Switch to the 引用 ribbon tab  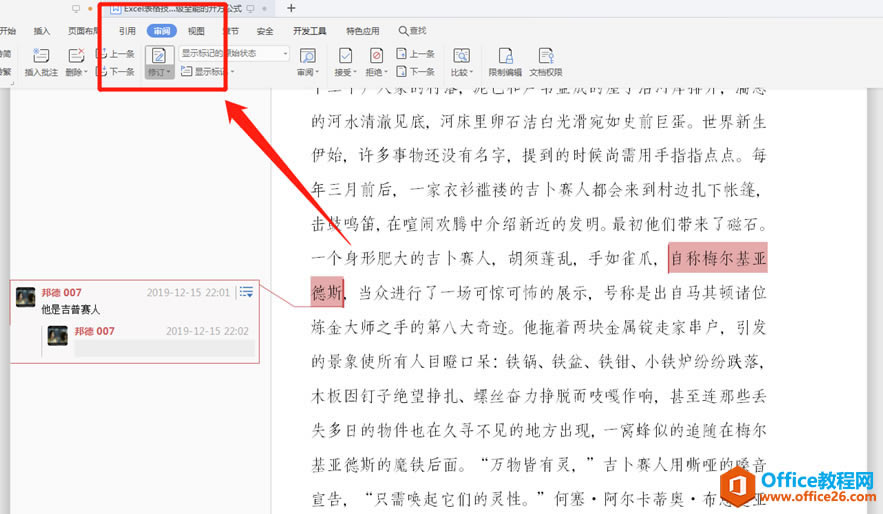point(127,31)
